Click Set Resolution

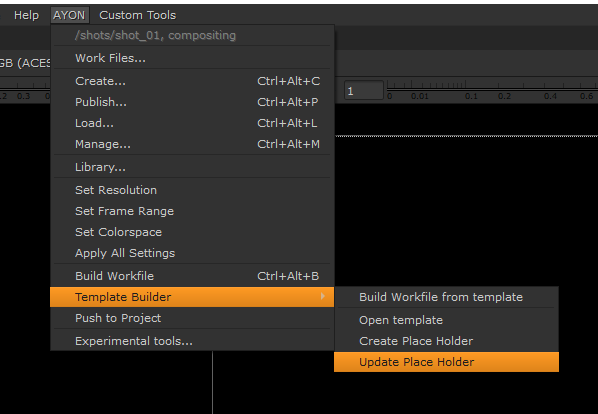[192, 190]
